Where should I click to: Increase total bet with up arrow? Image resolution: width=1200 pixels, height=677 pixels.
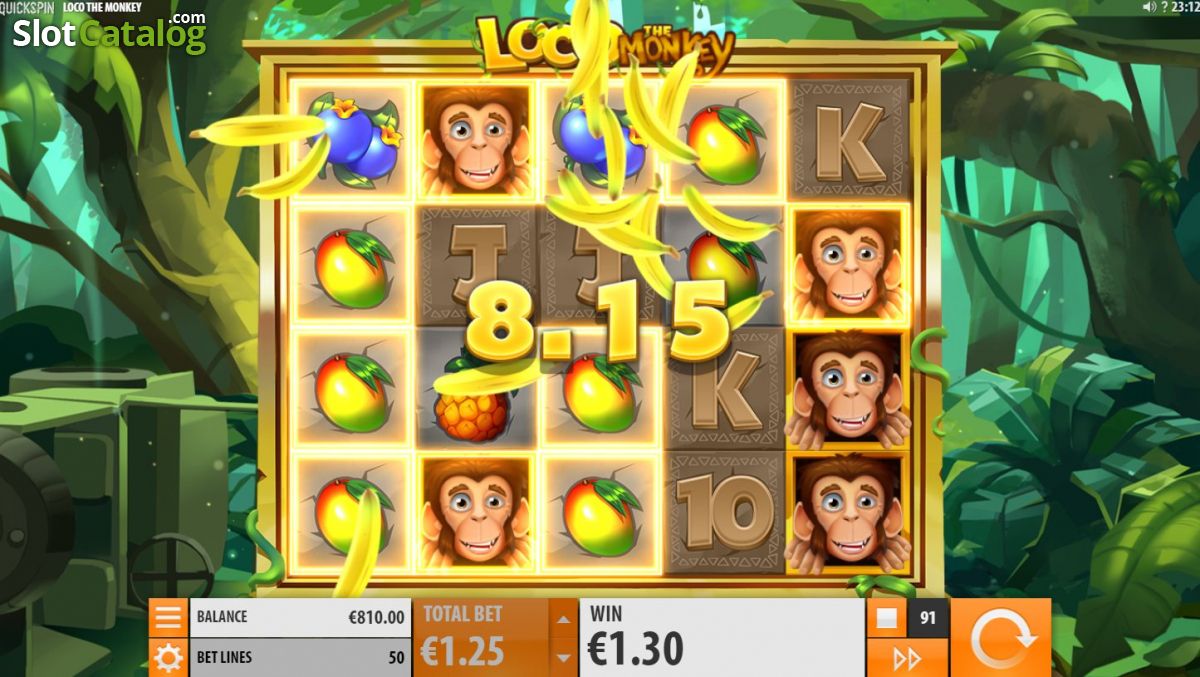click(x=563, y=619)
